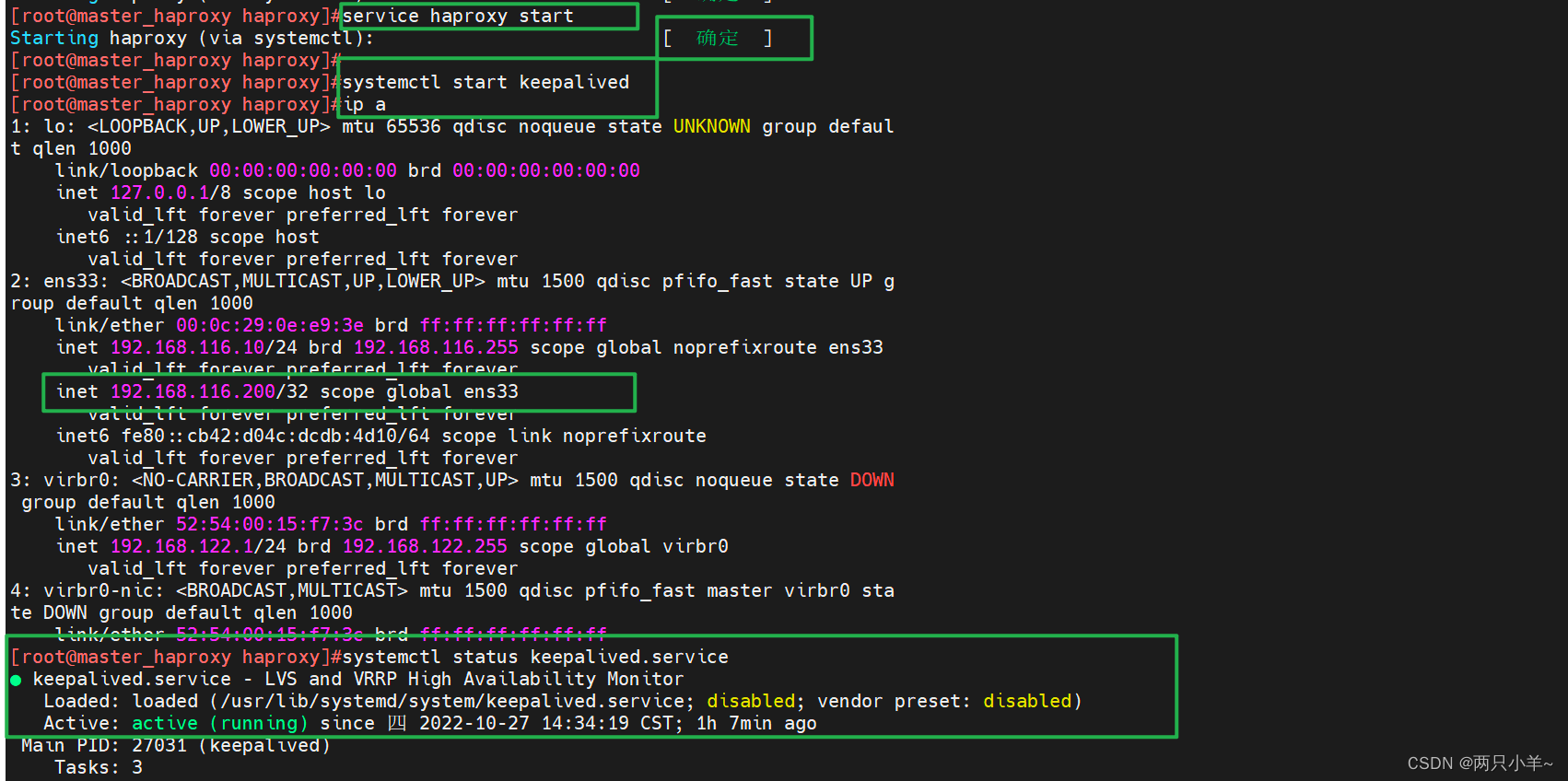This screenshot has height=781, width=1568.
Task: Click the path '/usr/lib/systemd/system/keepalived.service'
Action: [458, 701]
